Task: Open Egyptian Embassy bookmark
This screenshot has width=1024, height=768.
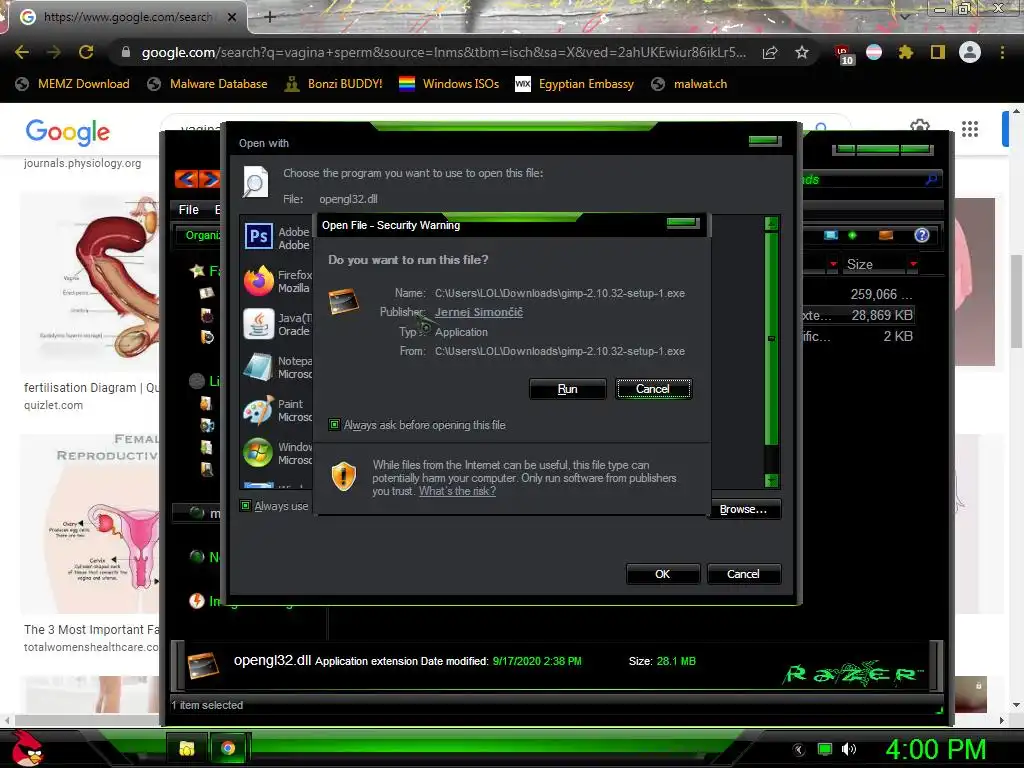Action: (x=575, y=84)
